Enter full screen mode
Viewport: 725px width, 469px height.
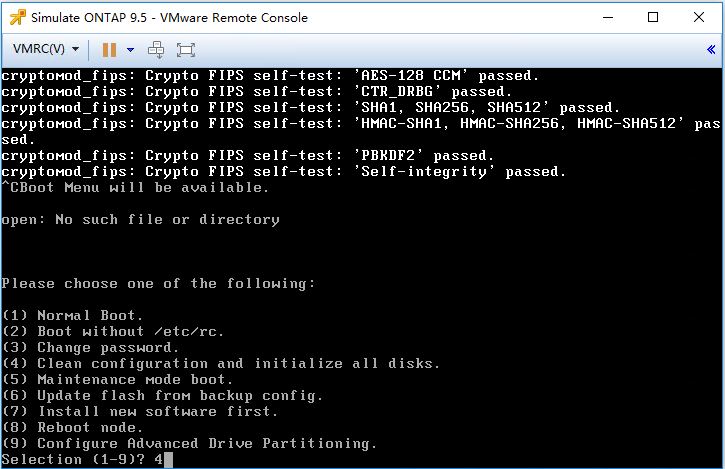(185, 49)
